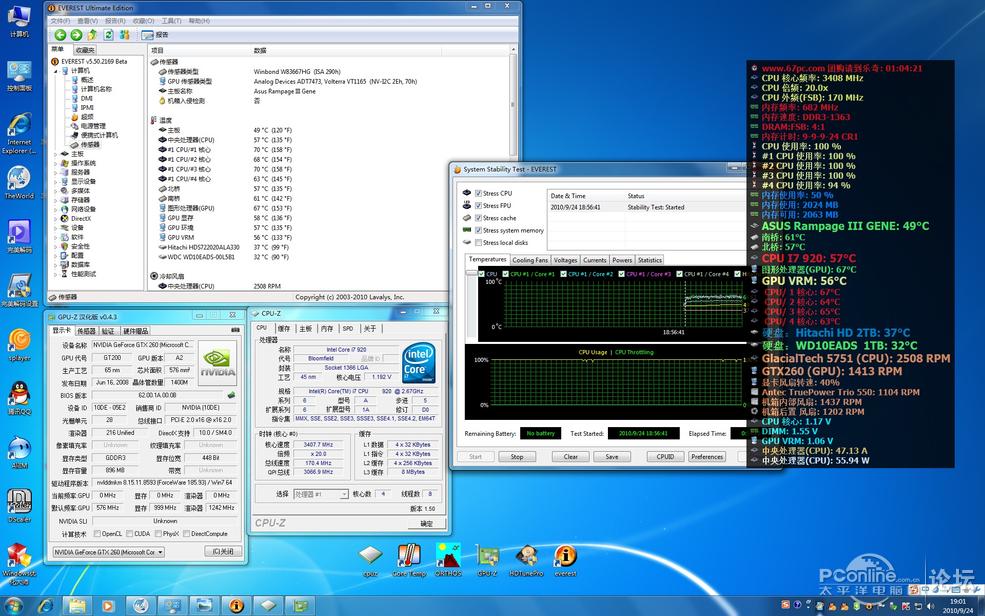Switch to the 传感器 tab in GPU-Z
Viewport: 985px width, 616px height.
(x=86, y=331)
